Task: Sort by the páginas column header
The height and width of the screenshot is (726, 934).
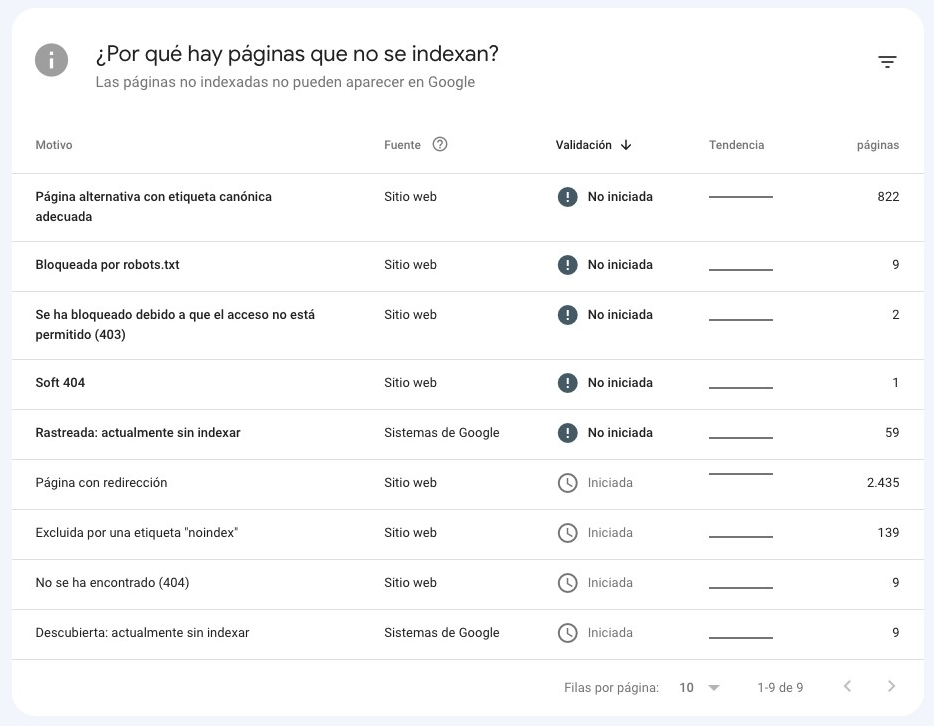Action: (877, 145)
